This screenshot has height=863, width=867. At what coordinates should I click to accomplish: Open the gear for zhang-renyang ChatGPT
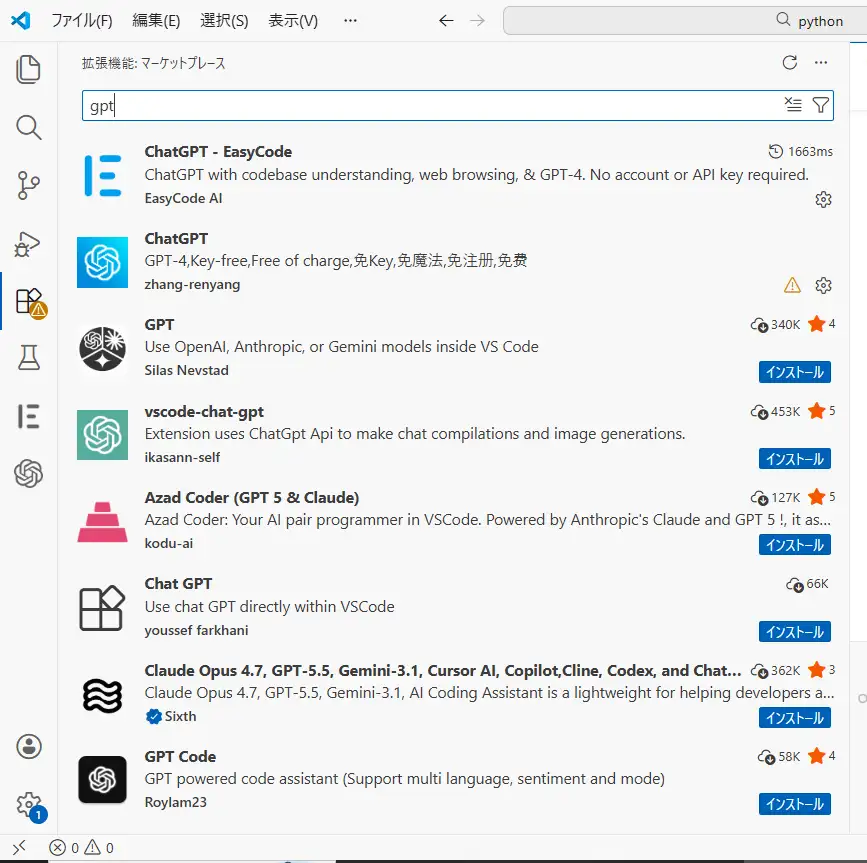823,286
